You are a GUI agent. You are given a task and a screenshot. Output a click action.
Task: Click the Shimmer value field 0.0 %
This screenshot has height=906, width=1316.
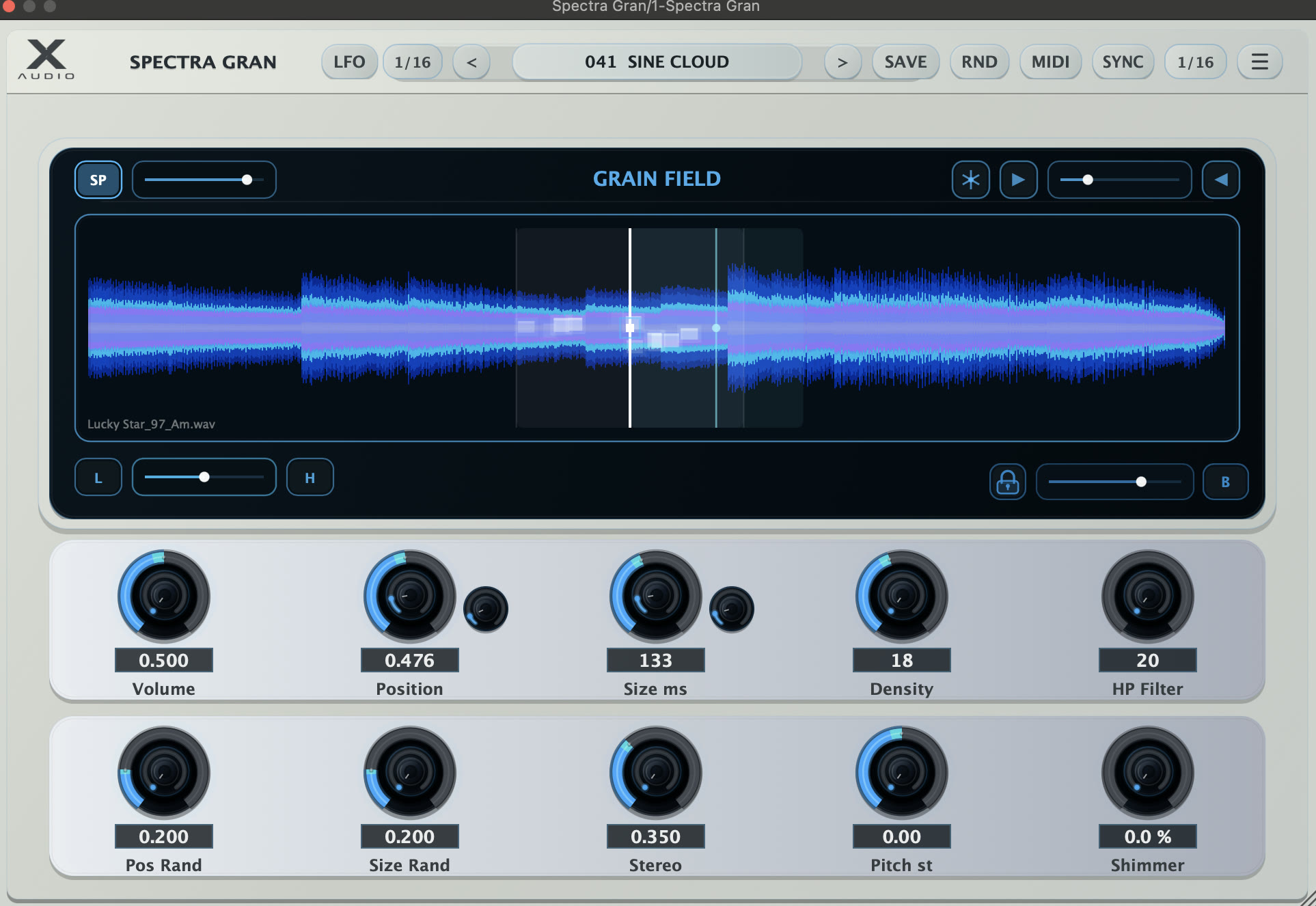[x=1148, y=836]
